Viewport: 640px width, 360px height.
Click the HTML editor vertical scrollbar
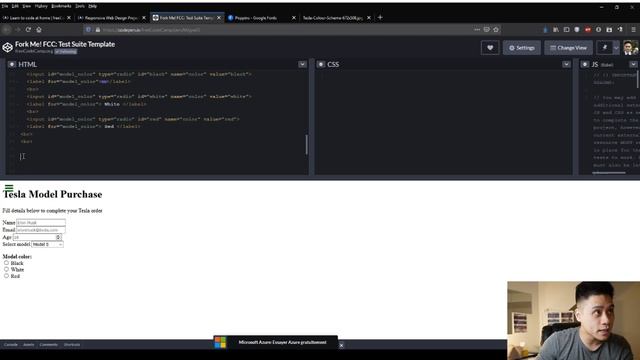click(x=307, y=144)
